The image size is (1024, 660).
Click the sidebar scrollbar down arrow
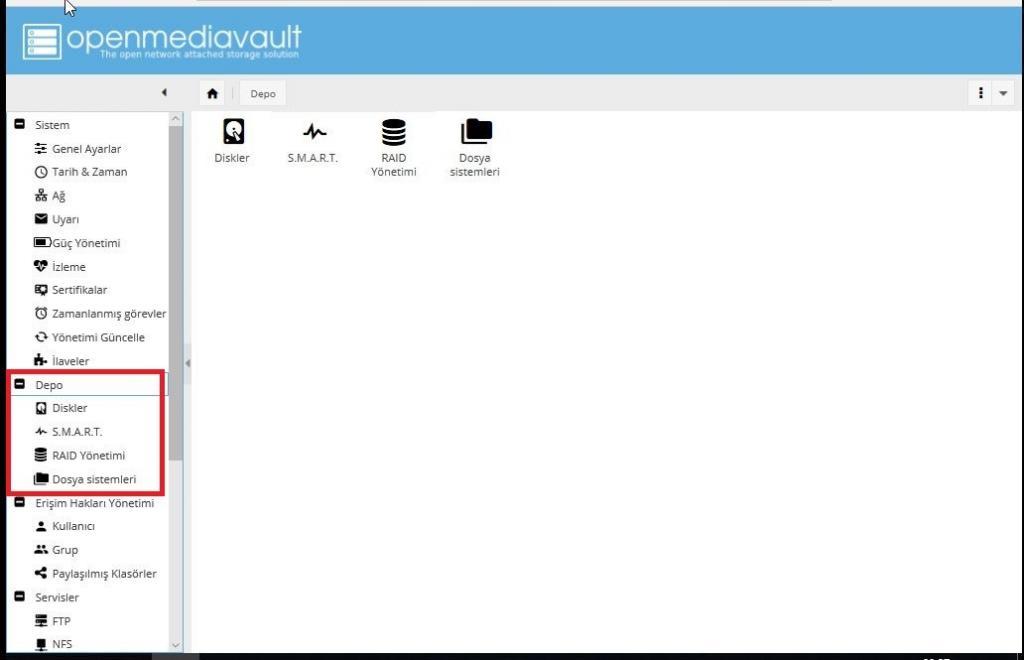point(175,645)
